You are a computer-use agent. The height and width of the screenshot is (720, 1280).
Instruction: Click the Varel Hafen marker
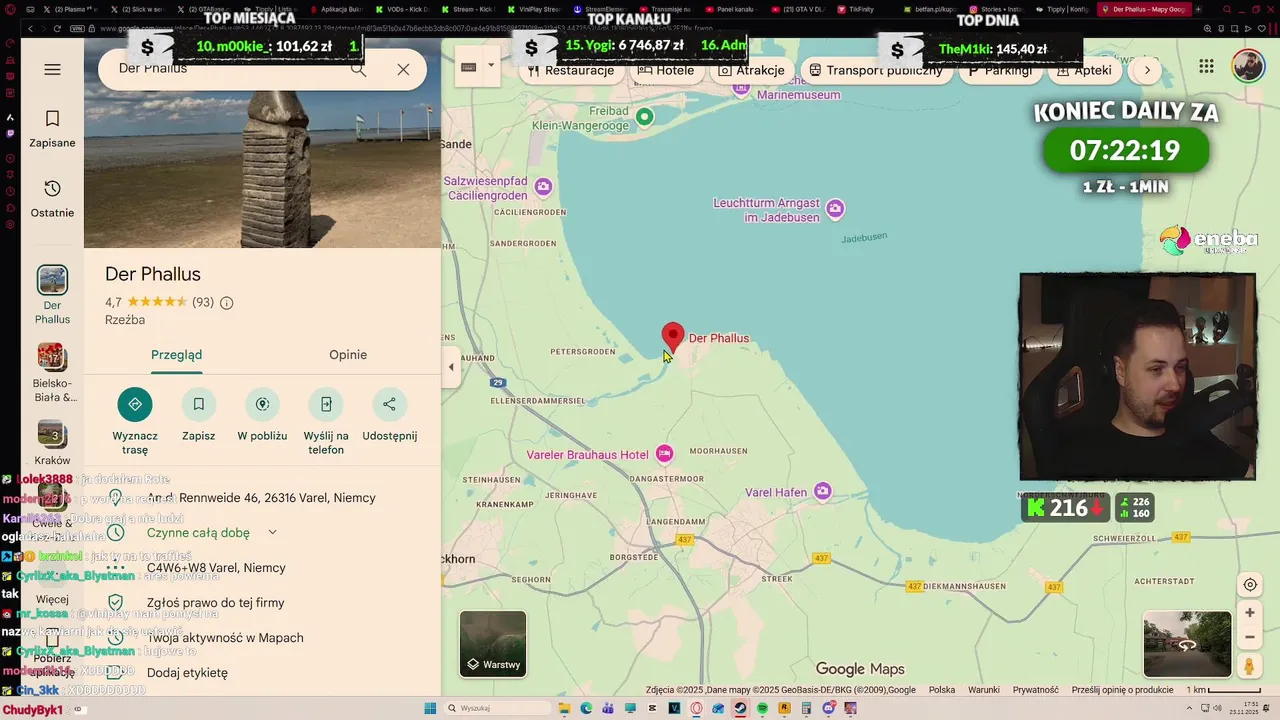822,491
